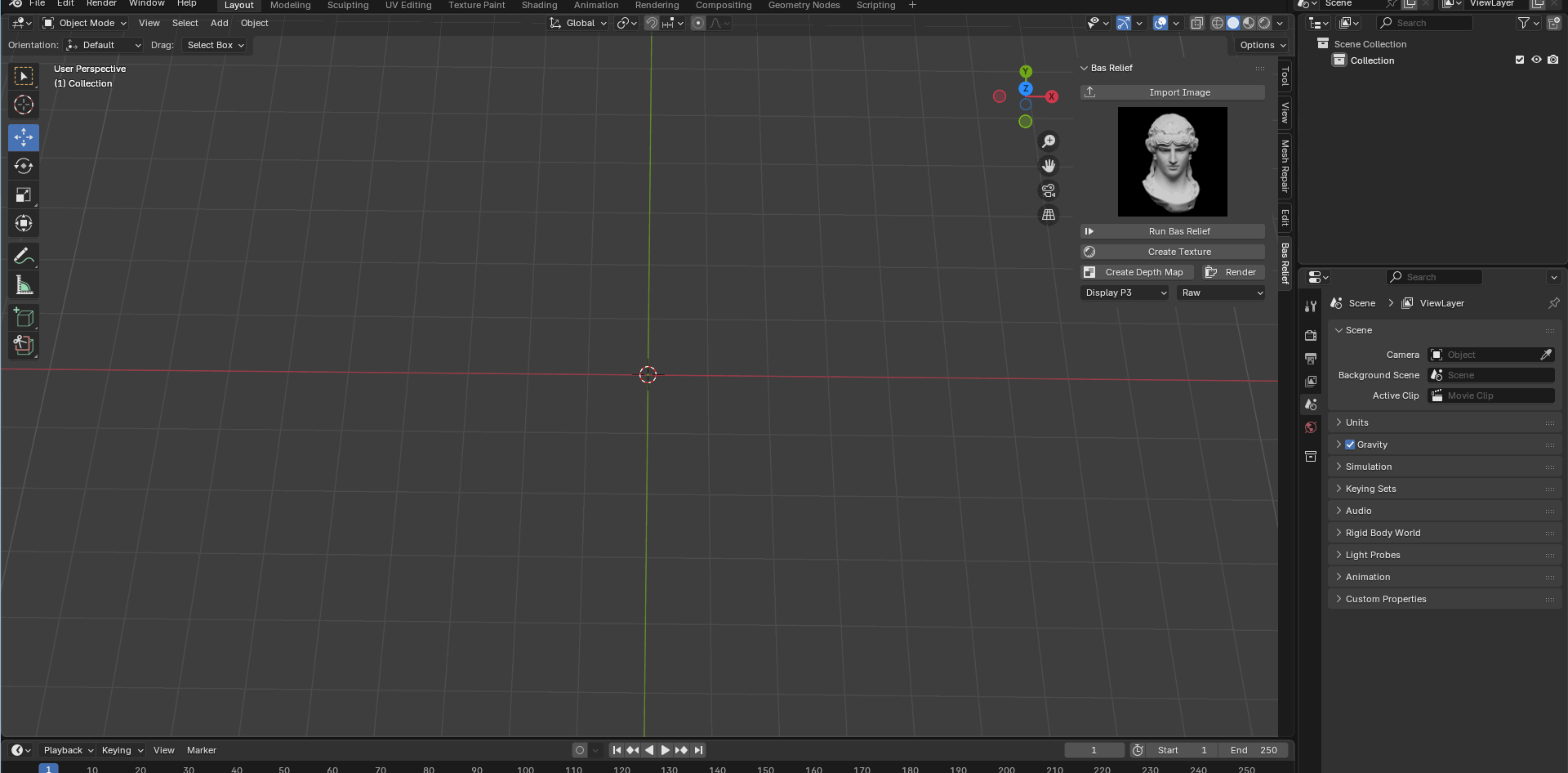Select the Add Cube tool
The image size is (1568, 773).
pos(24,317)
